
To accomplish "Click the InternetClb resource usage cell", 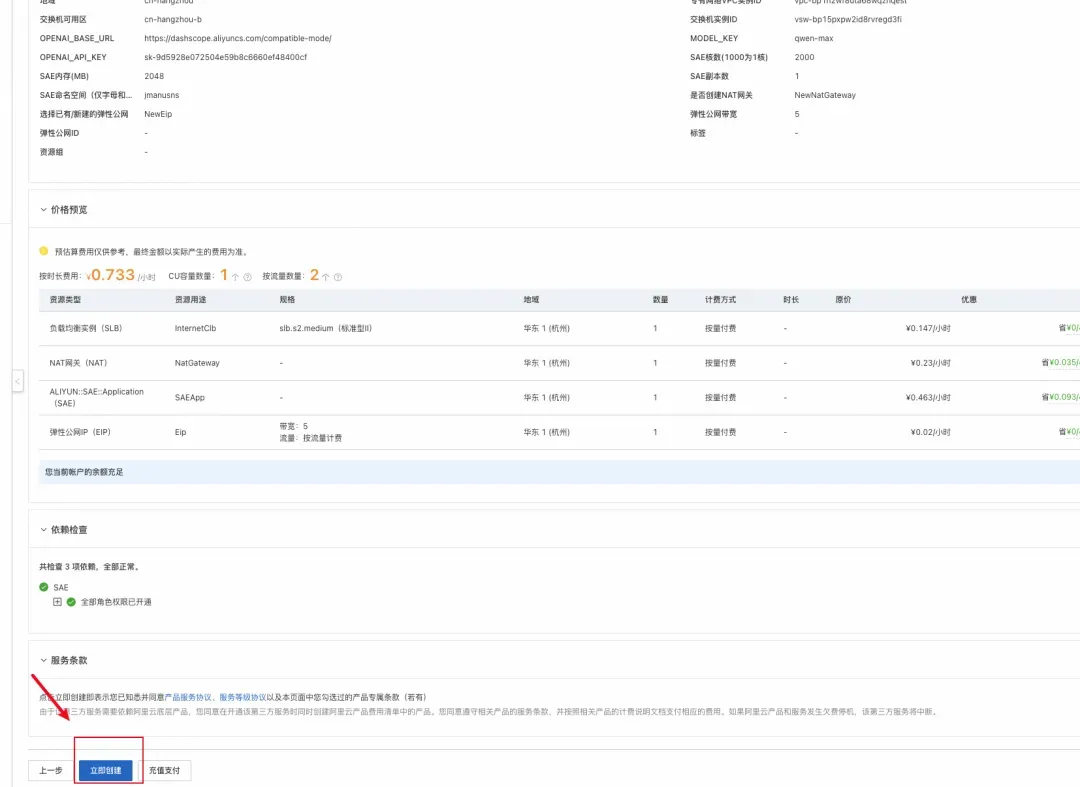I will point(196,328).
